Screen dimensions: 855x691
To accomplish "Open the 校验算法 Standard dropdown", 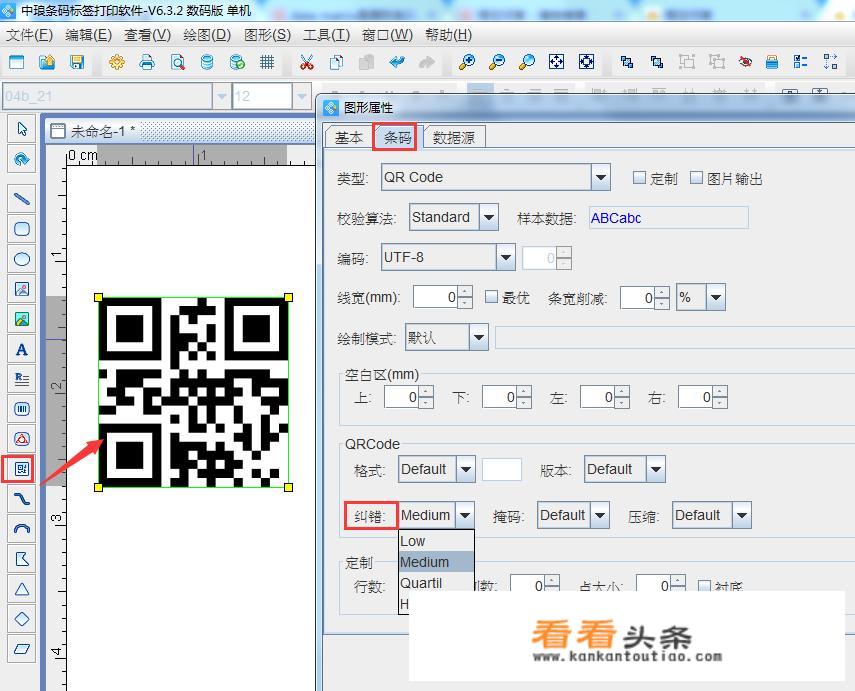I will pos(489,217).
